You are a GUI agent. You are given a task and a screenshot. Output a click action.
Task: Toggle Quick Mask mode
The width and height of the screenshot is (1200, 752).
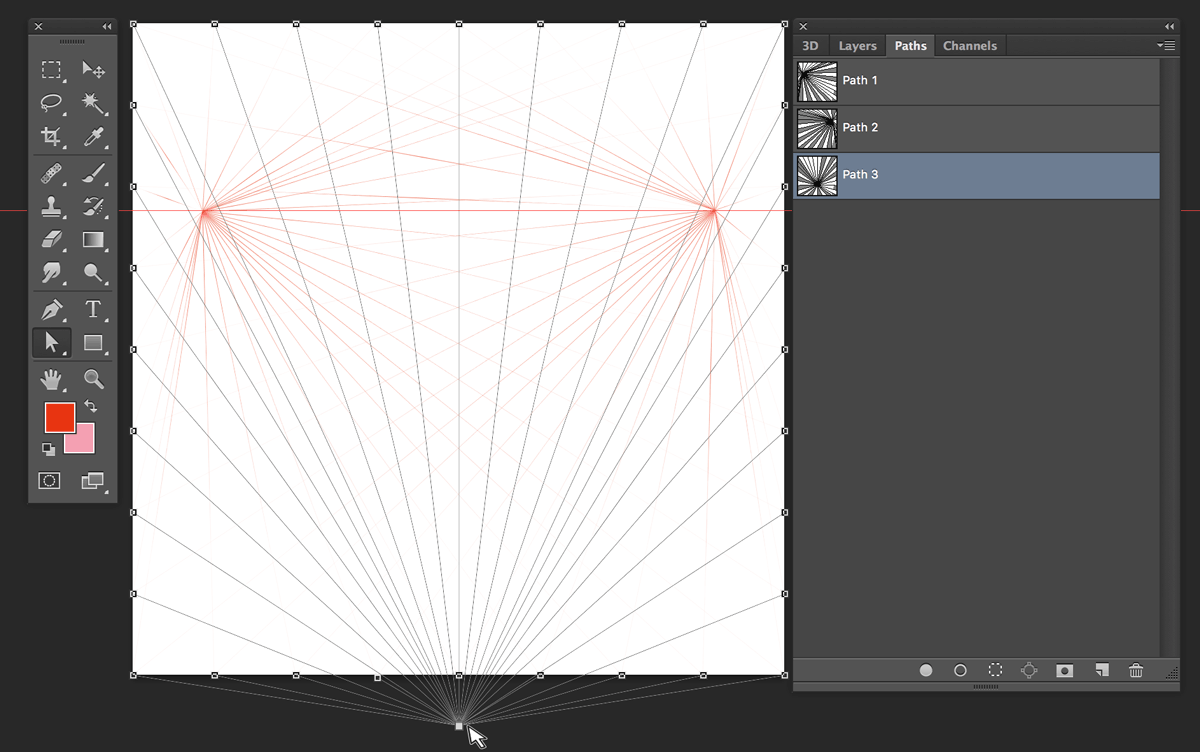[49, 481]
